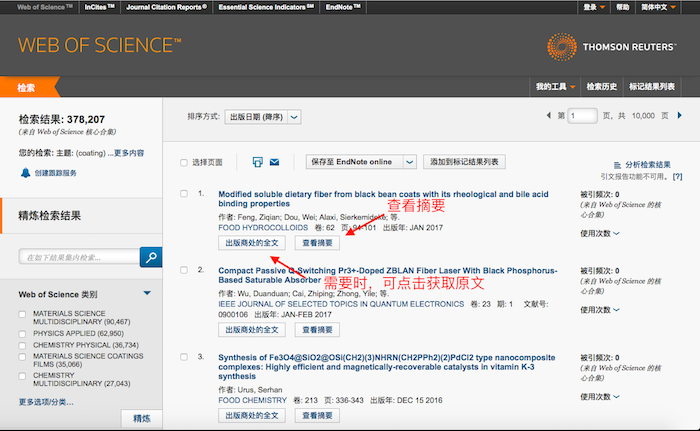This screenshot has height=431, width=700.
Task: Click the refine search magnifier button
Action: coord(150,257)
